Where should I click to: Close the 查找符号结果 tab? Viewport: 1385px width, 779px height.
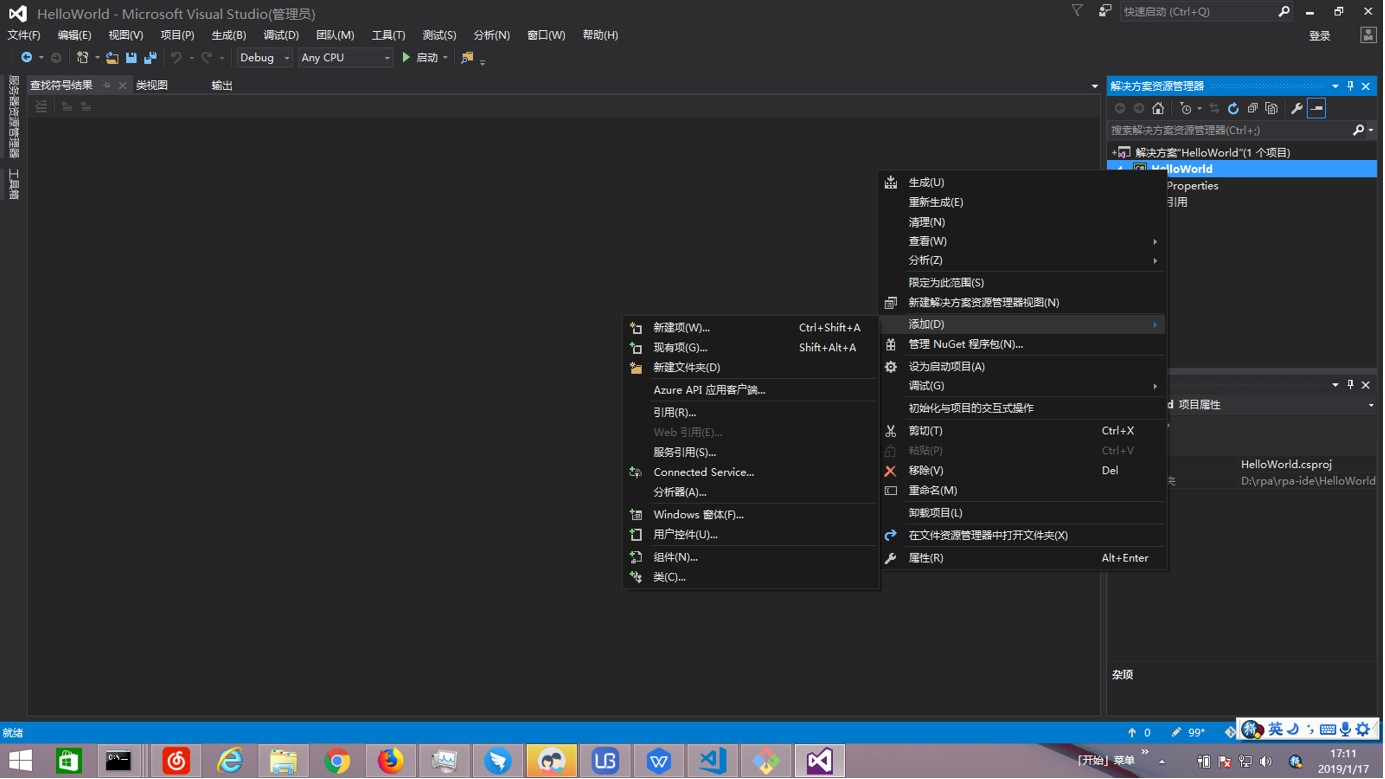122,86
